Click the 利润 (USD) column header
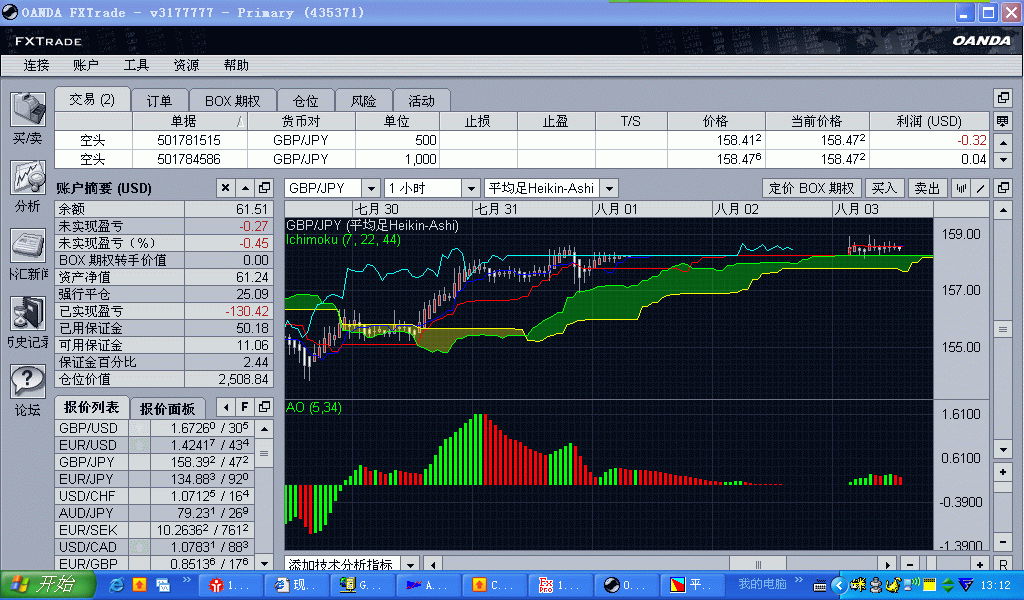The image size is (1024, 600). pyautogui.click(x=929, y=121)
